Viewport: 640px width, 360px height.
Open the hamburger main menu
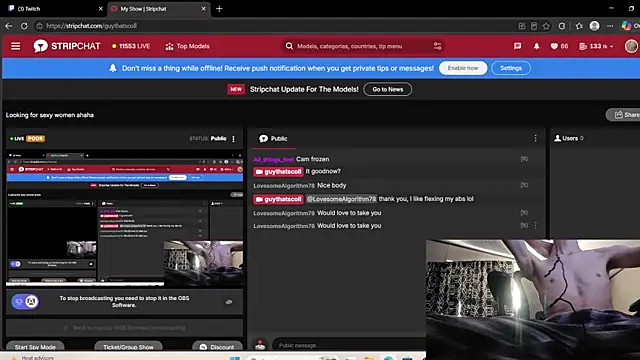click(x=16, y=46)
